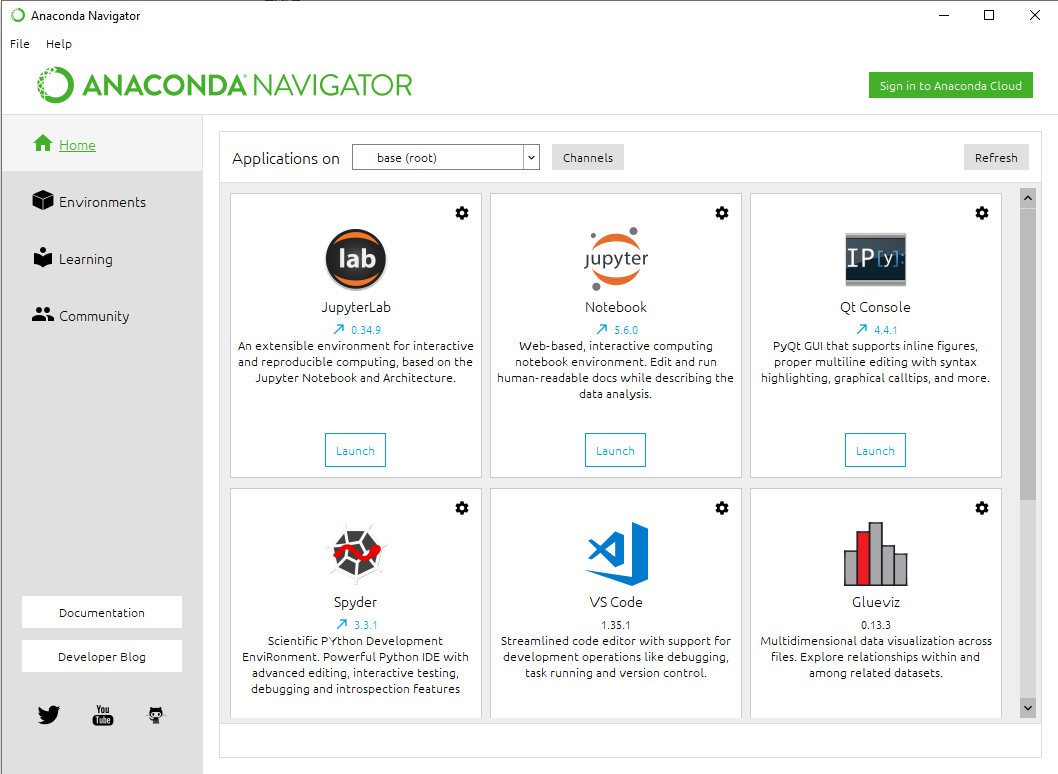This screenshot has height=774, width=1058.
Task: Click the VS Code version 1.35.1
Action: point(615,625)
